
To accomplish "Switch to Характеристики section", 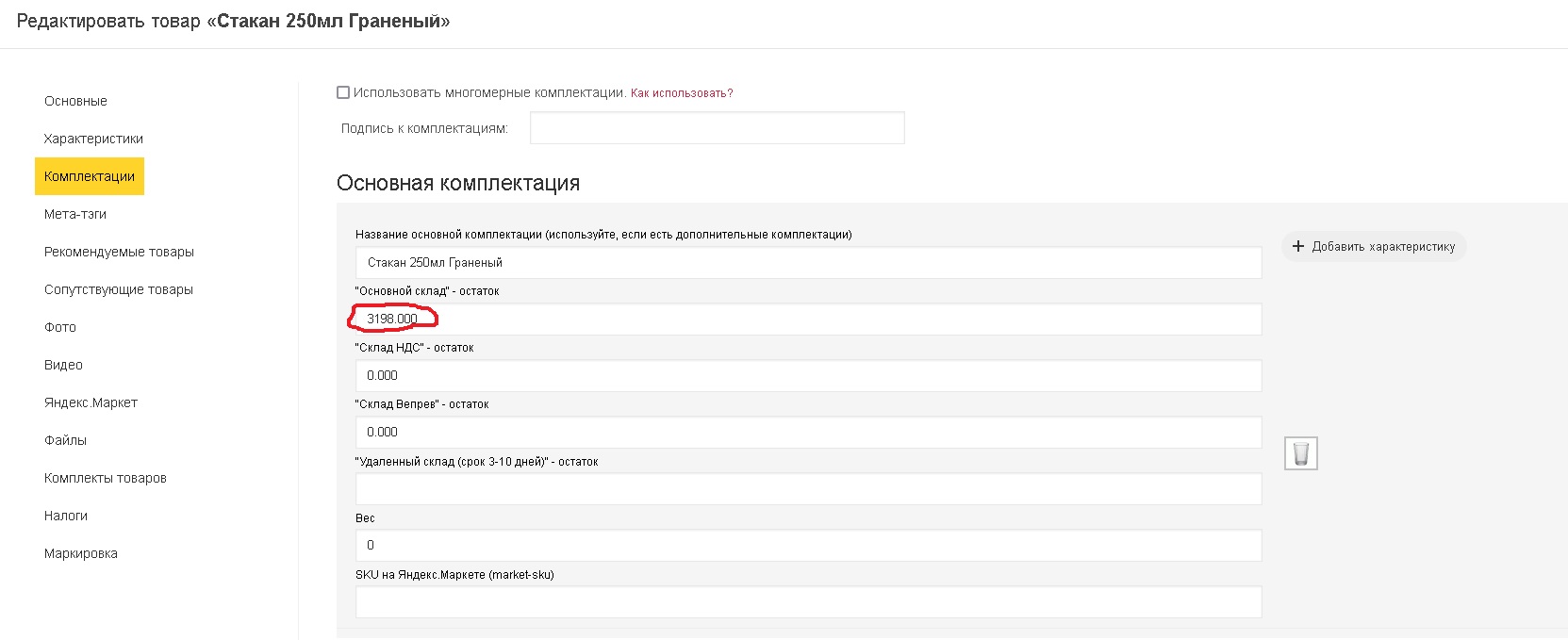I will pyautogui.click(x=93, y=139).
